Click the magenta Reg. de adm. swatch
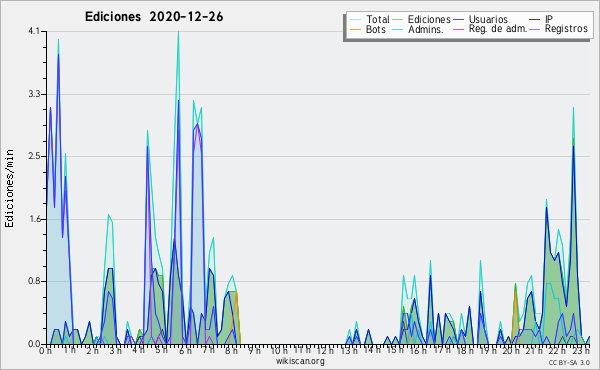 pyautogui.click(x=458, y=29)
